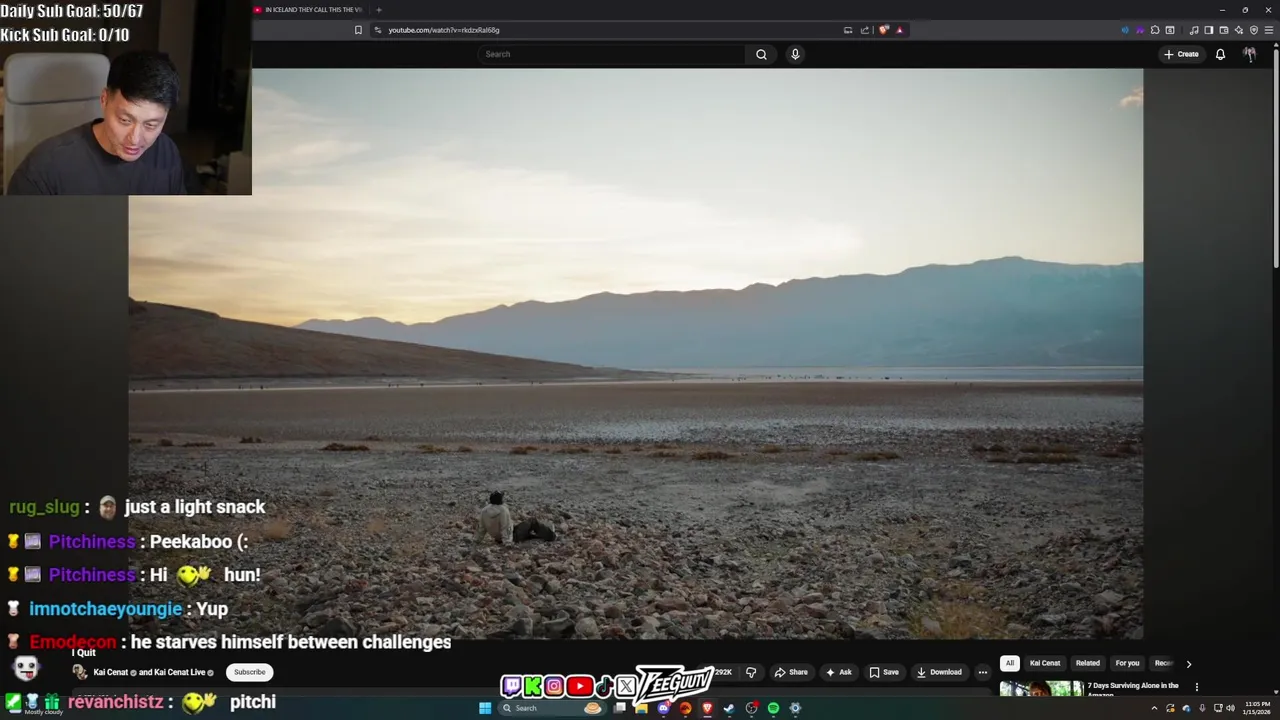The width and height of the screenshot is (1280, 720).
Task: Click the Instagram icon in overlay
Action: [554, 686]
